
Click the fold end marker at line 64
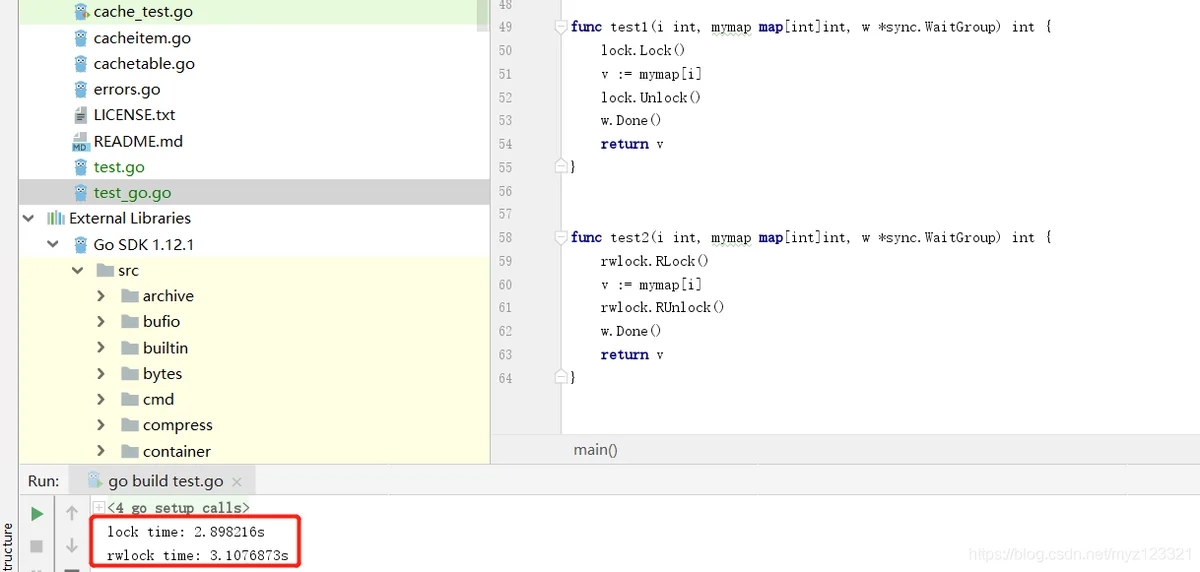pos(561,377)
